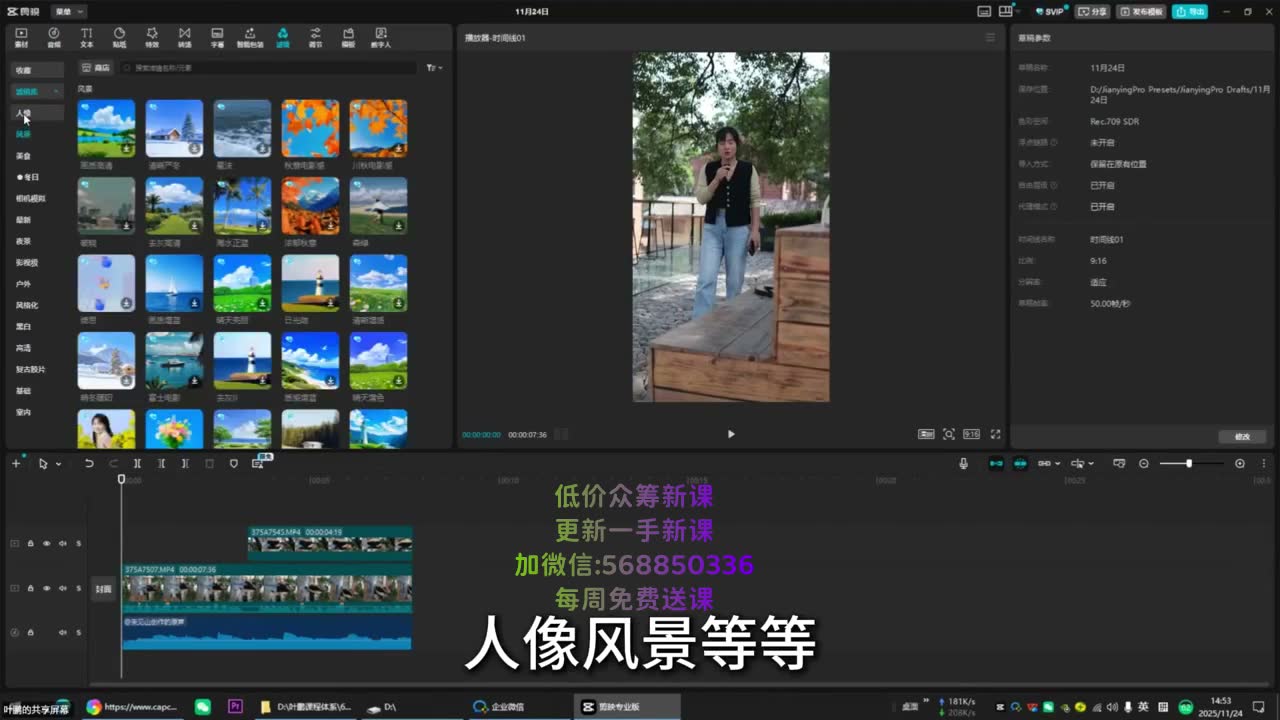
Task: Select the 滤镜 filters tab
Action: point(283,38)
